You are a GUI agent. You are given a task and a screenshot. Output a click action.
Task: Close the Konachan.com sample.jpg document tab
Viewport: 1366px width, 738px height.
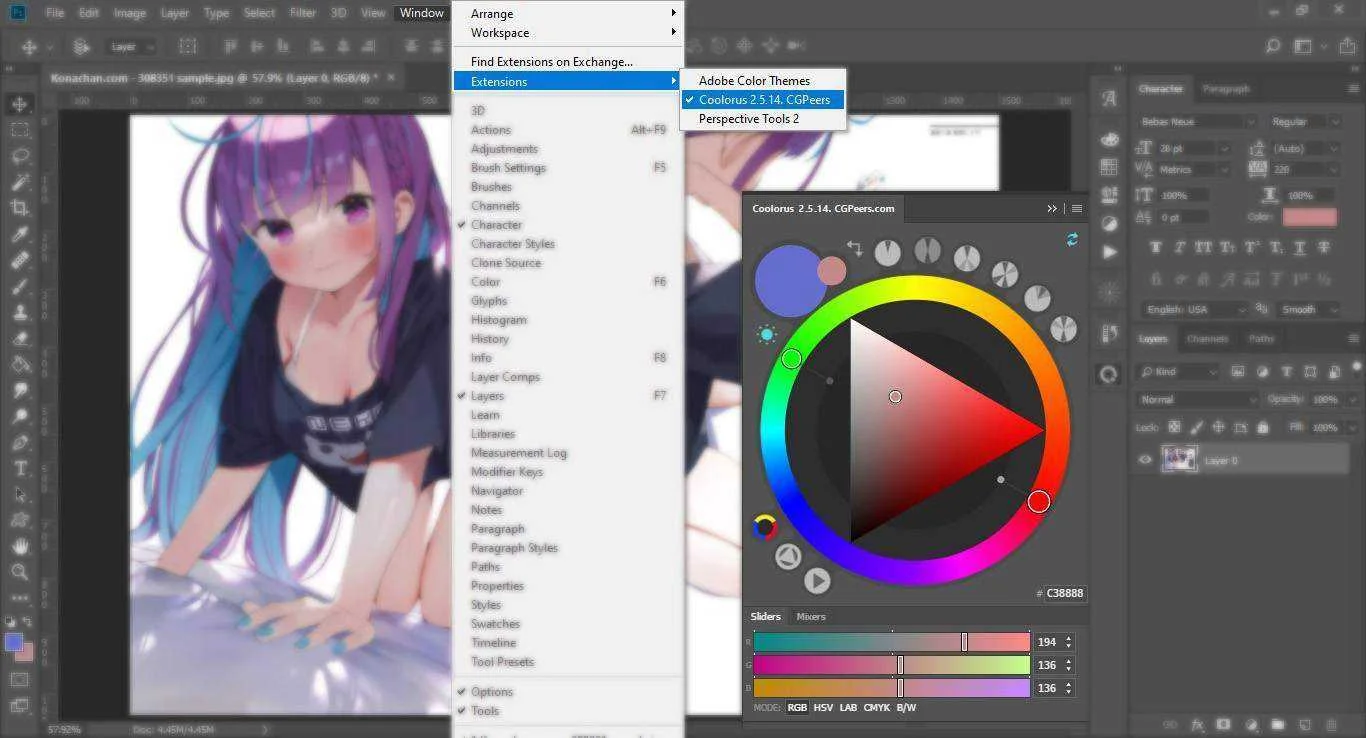(390, 77)
